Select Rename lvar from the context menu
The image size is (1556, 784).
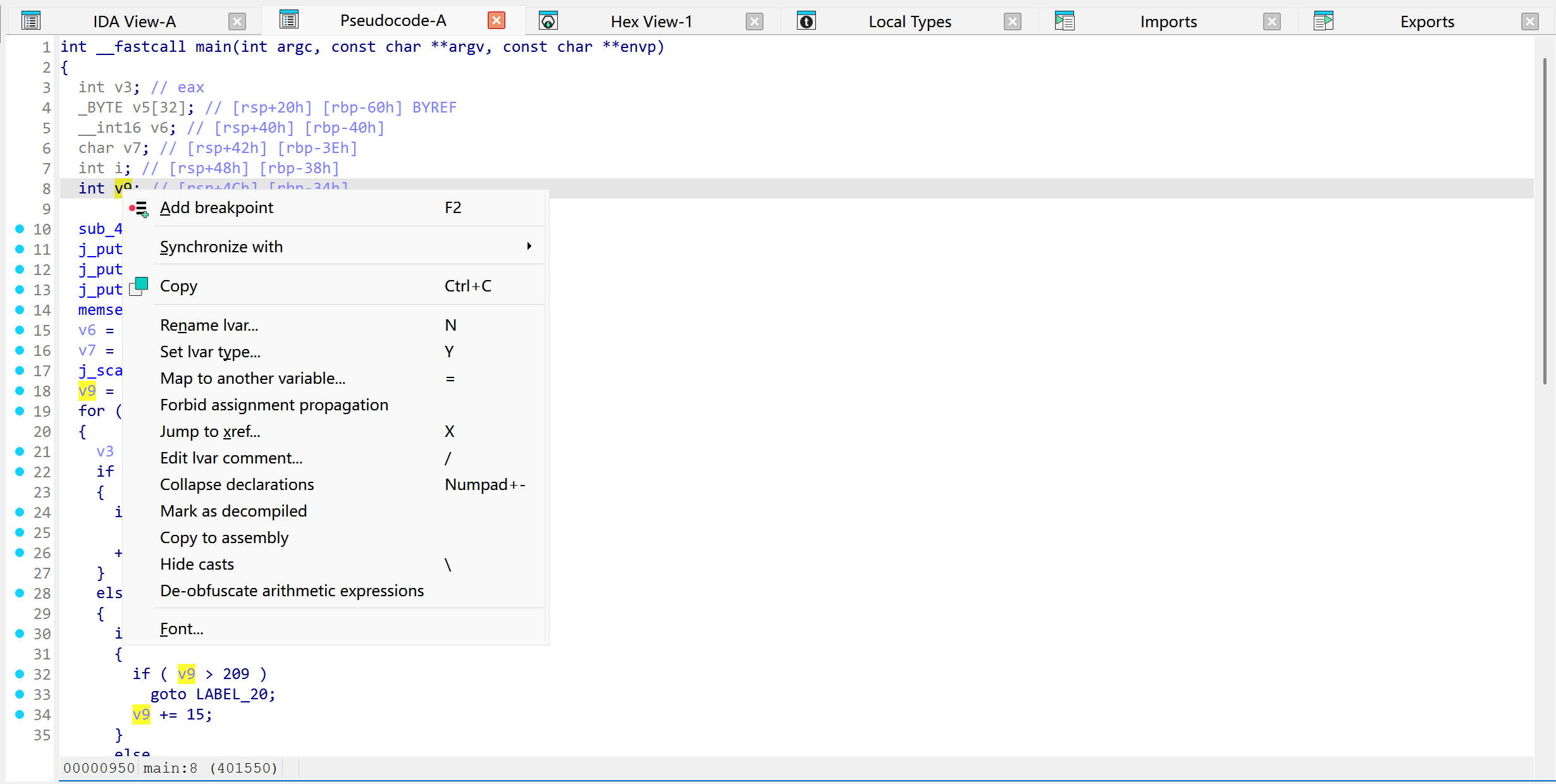[x=209, y=325]
